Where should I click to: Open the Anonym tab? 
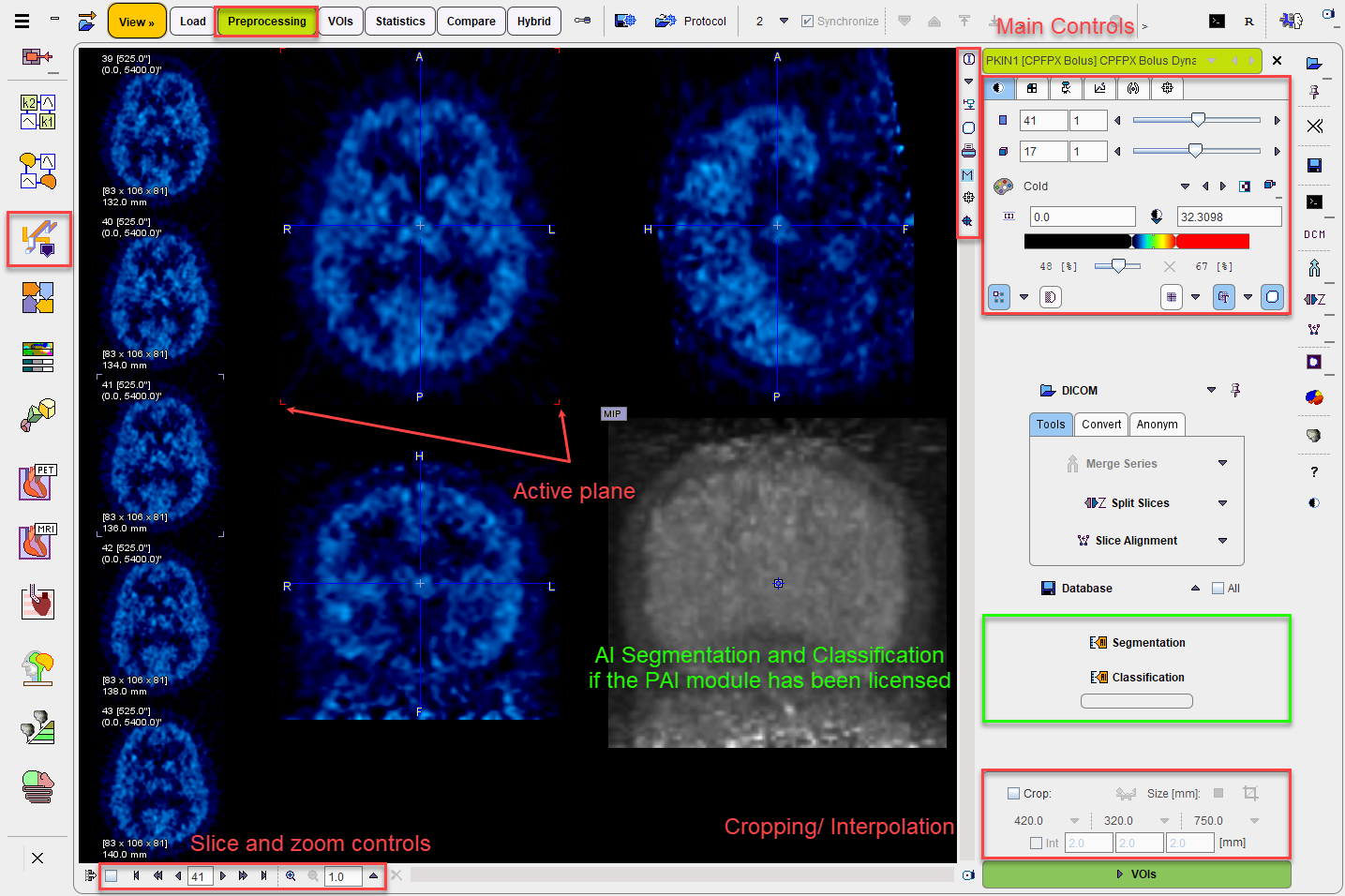click(1158, 425)
